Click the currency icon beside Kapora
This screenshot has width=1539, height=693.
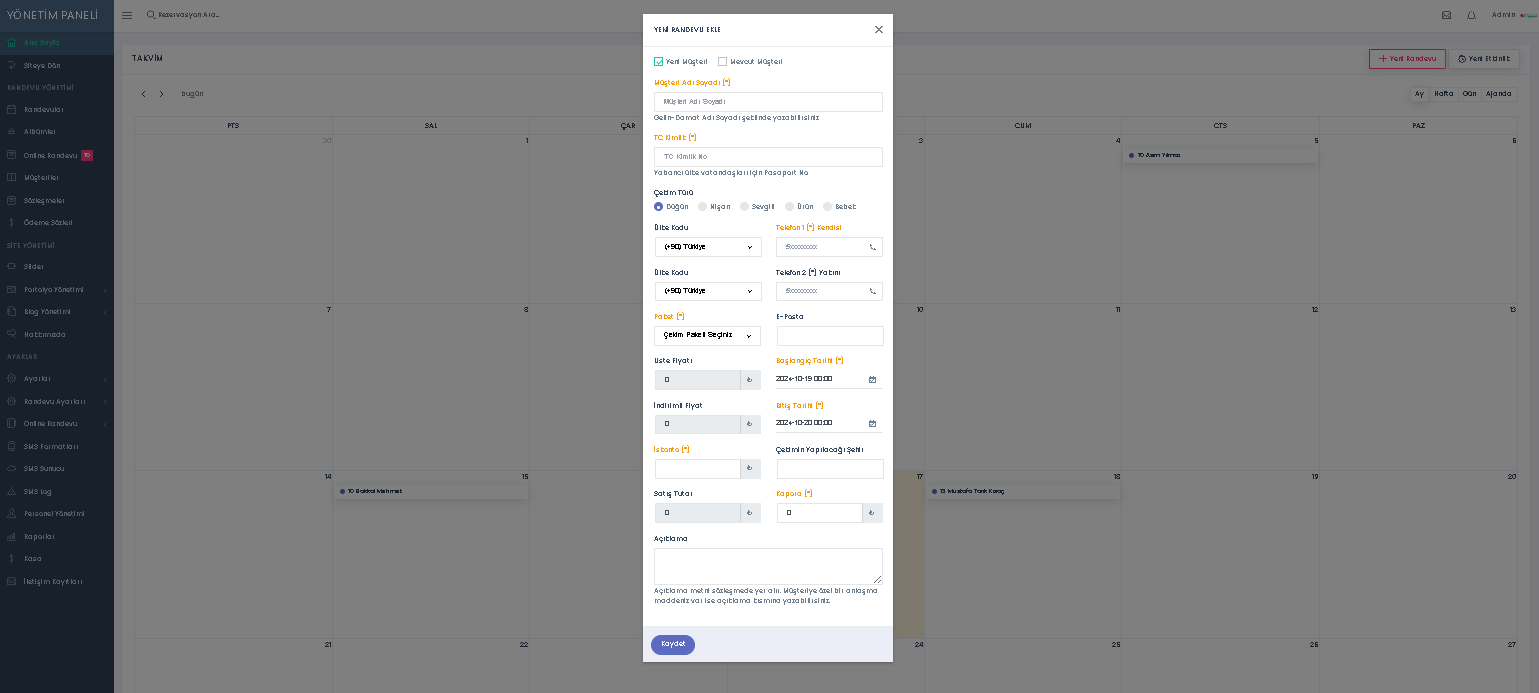click(872, 513)
